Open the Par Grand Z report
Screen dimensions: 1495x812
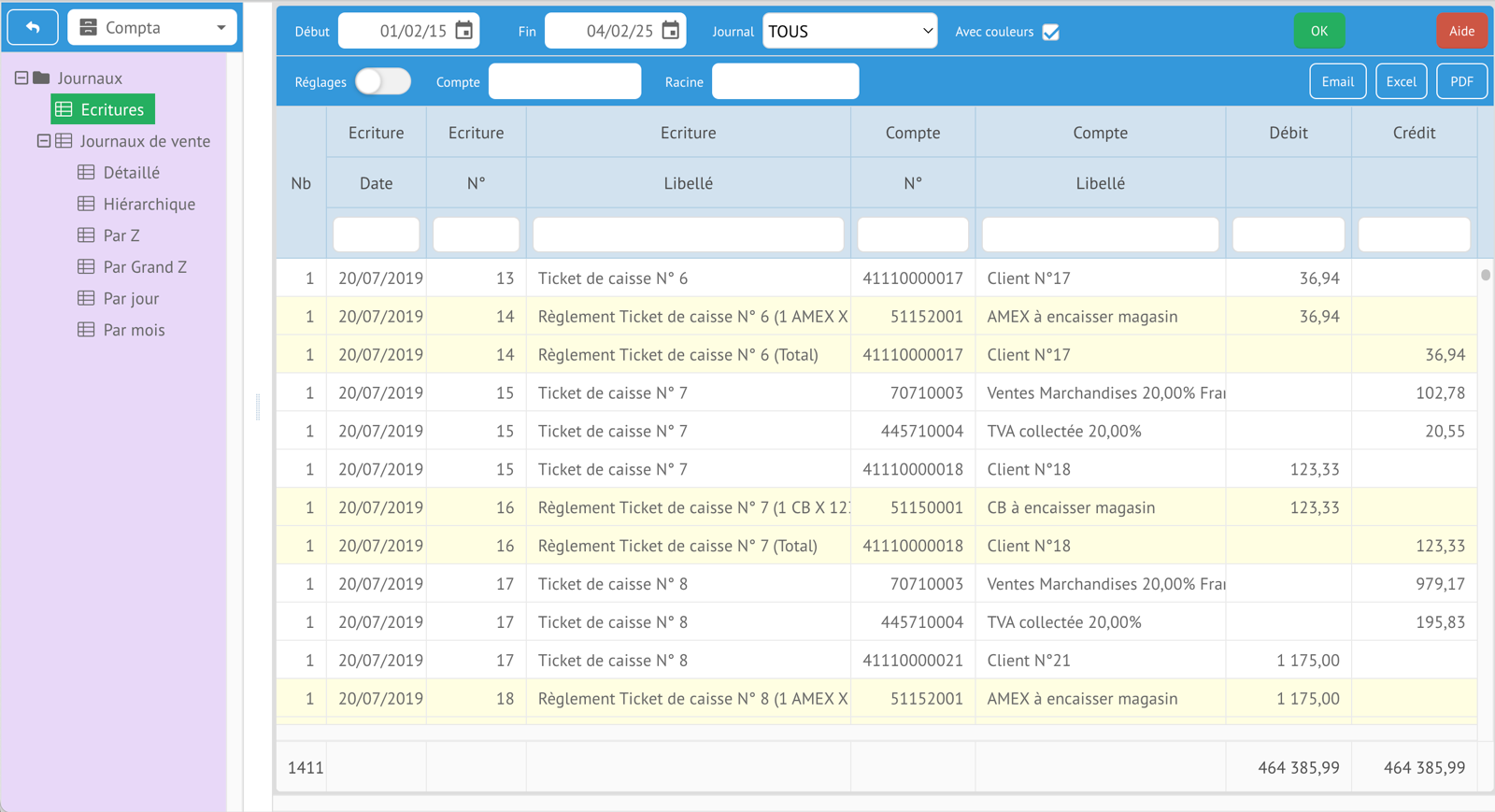point(145,267)
